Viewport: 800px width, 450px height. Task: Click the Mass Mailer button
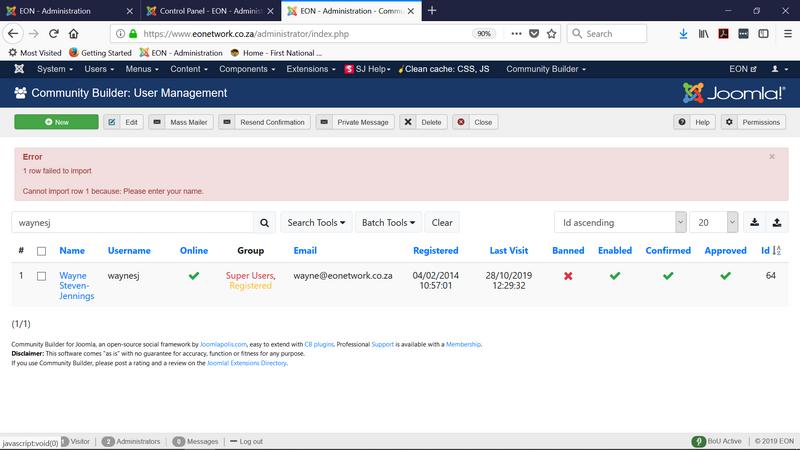click(x=181, y=122)
